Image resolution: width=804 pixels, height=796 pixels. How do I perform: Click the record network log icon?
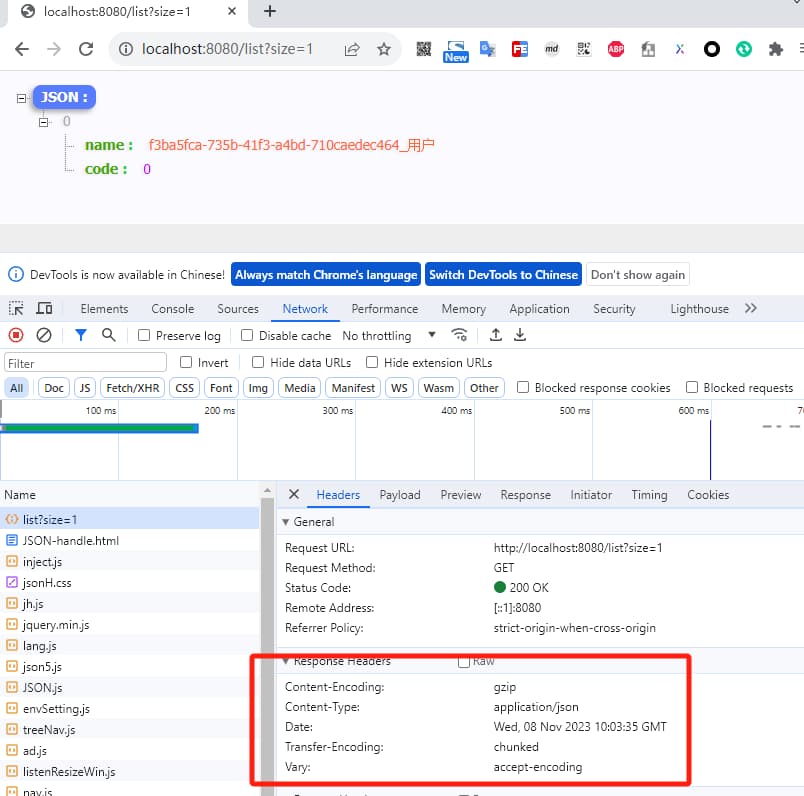[16, 336]
